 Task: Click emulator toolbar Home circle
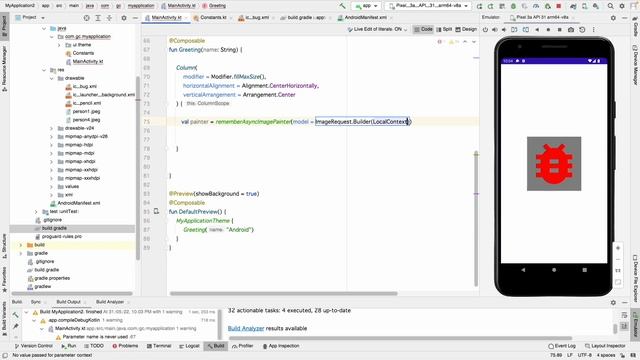coord(548,30)
